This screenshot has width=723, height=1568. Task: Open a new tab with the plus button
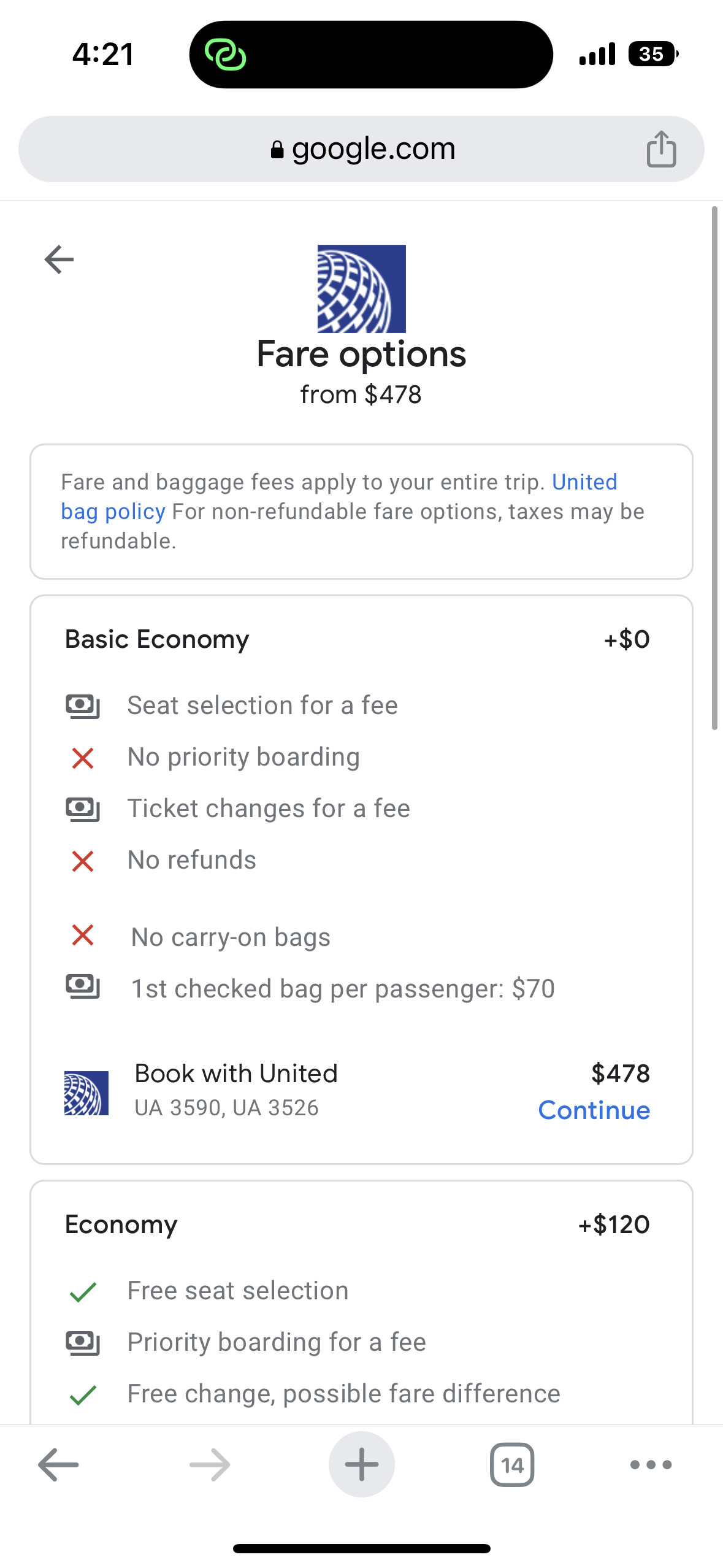[361, 1465]
